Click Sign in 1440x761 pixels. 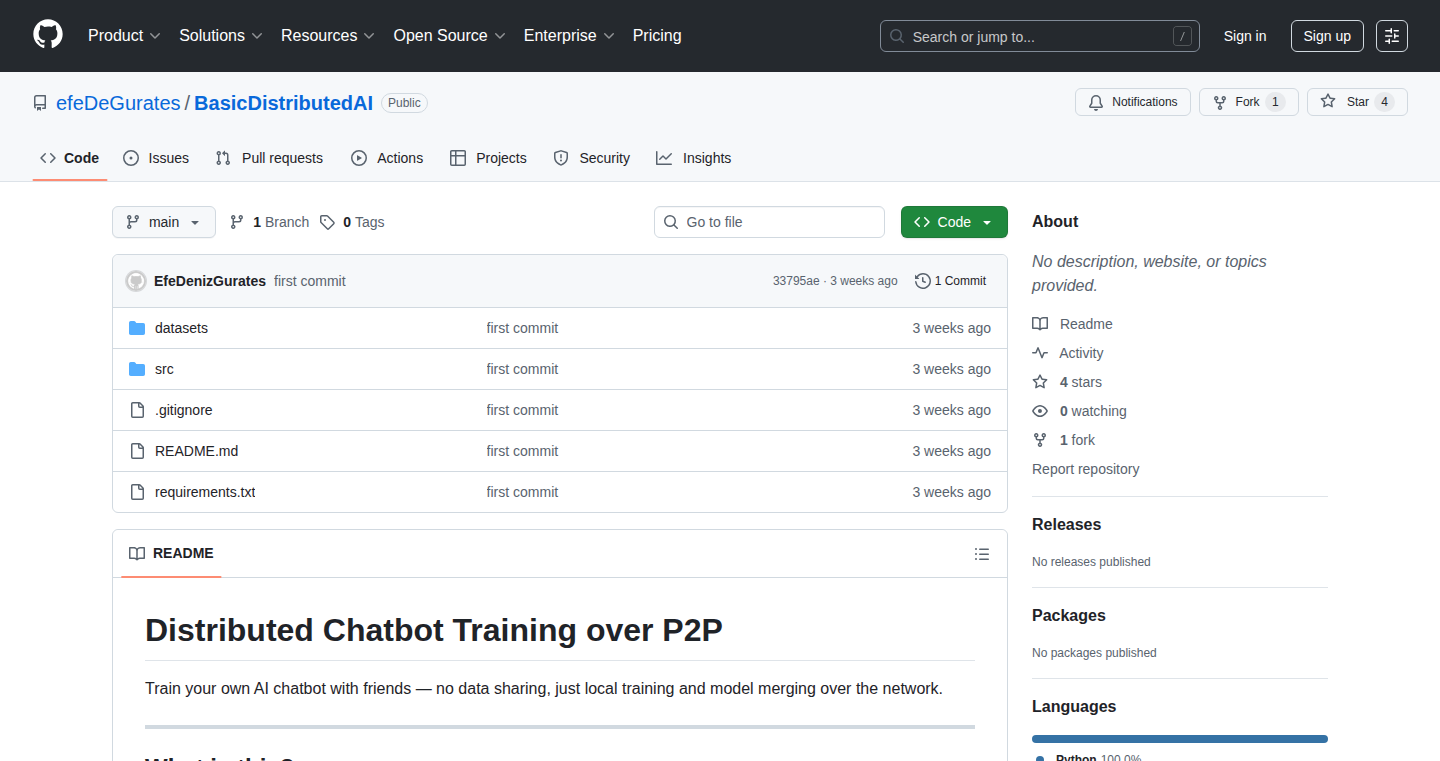click(1245, 36)
